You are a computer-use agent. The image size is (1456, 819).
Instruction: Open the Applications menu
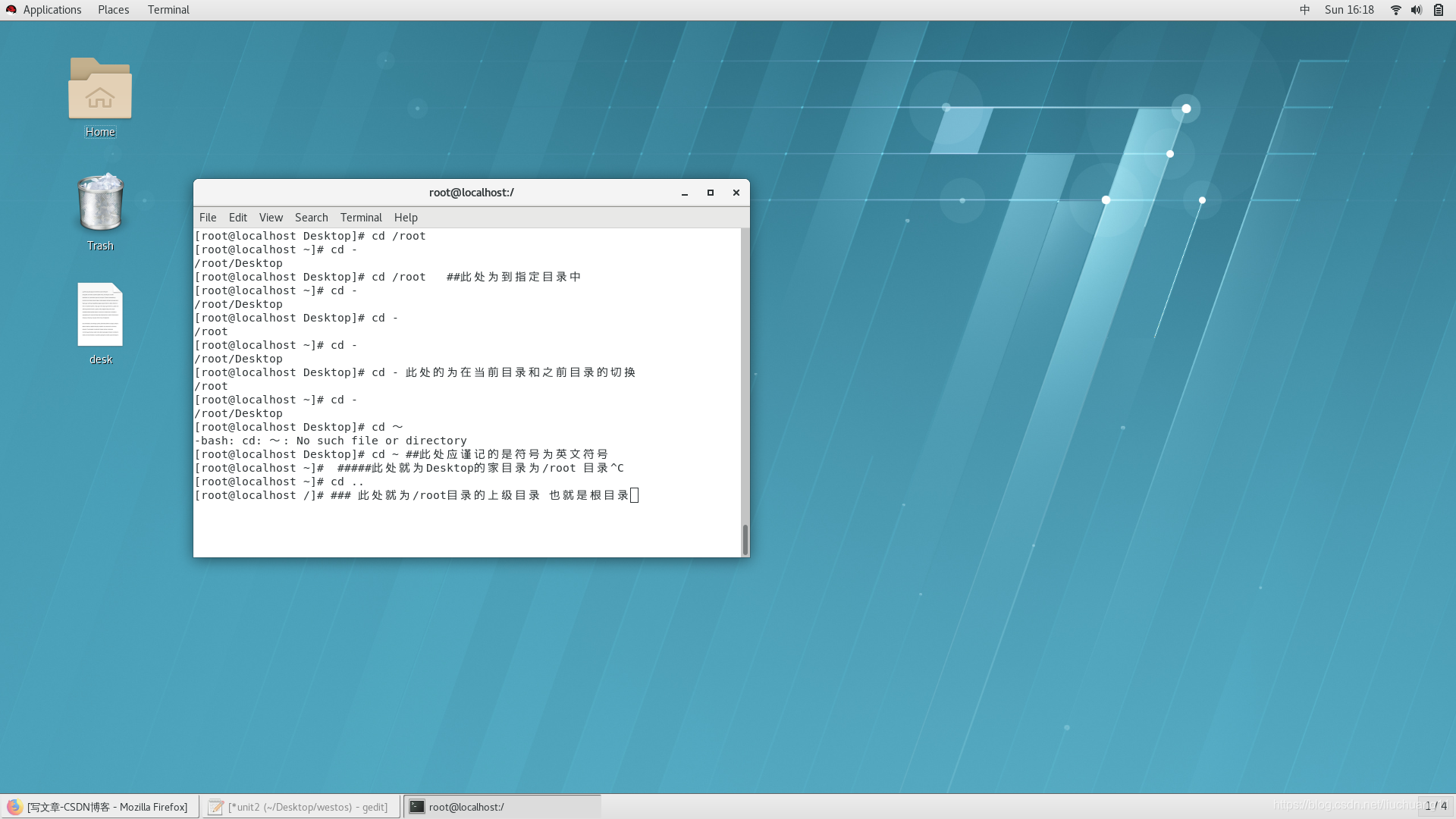click(x=52, y=10)
